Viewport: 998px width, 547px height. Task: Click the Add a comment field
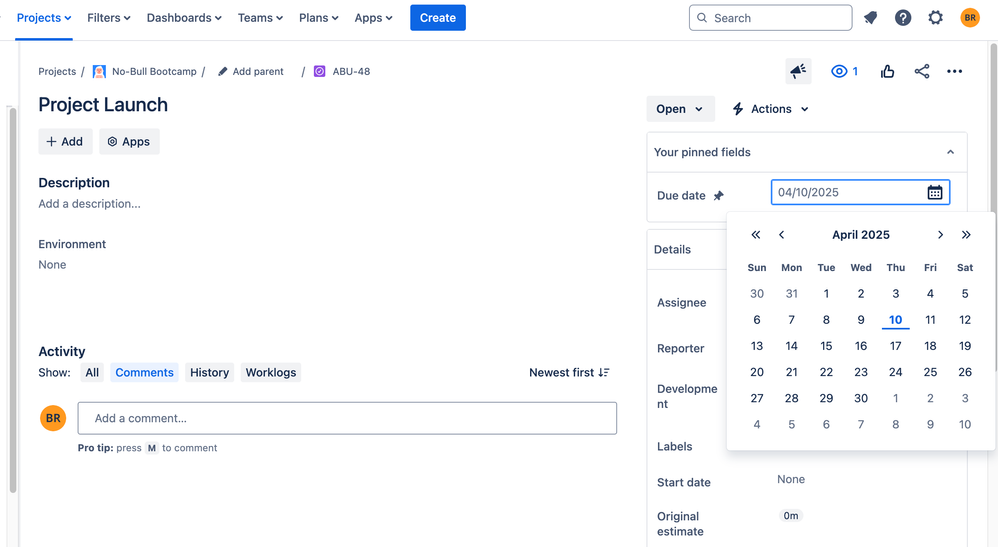(347, 418)
